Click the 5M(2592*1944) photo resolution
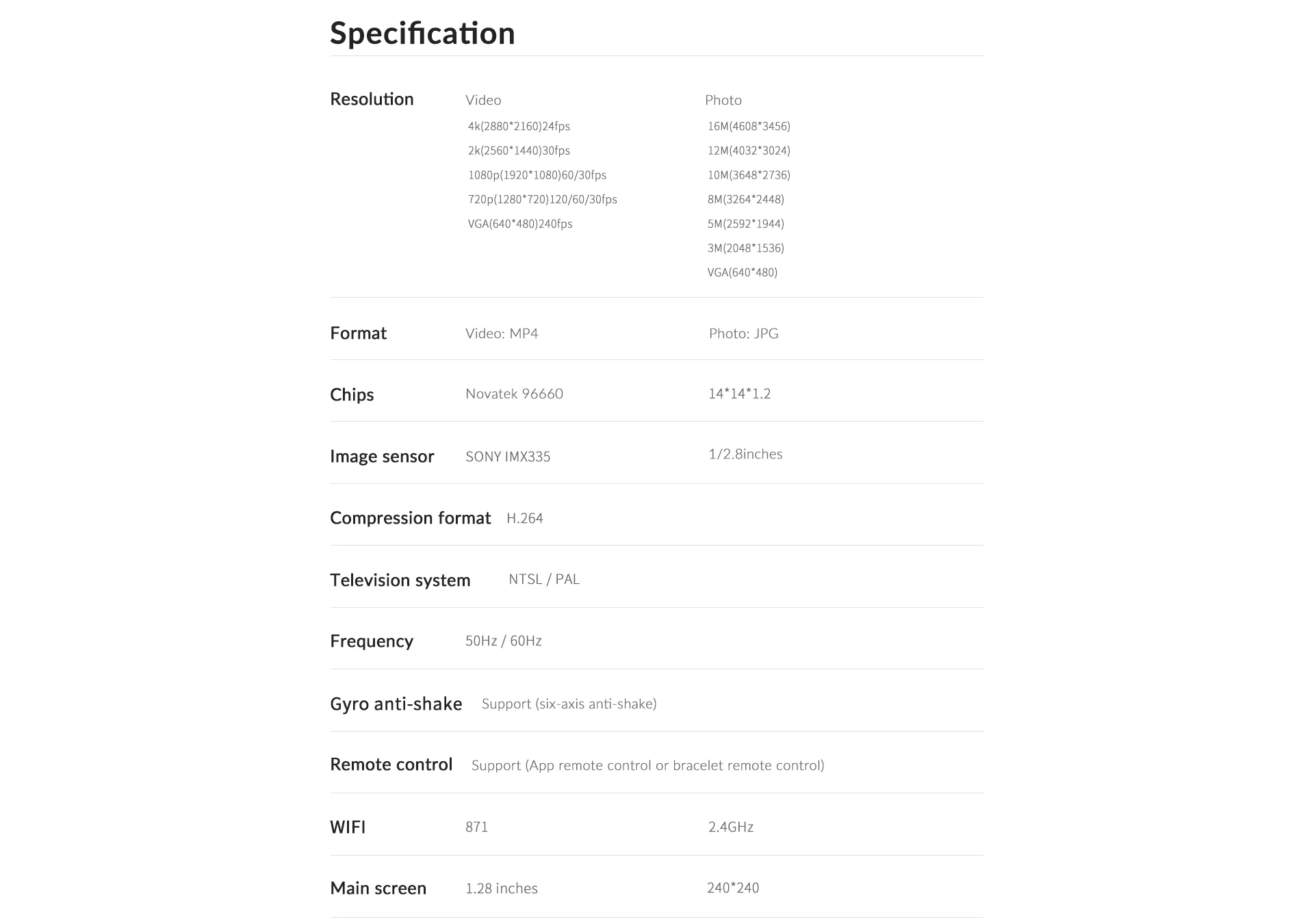The width and height of the screenshot is (1314, 924). [745, 224]
